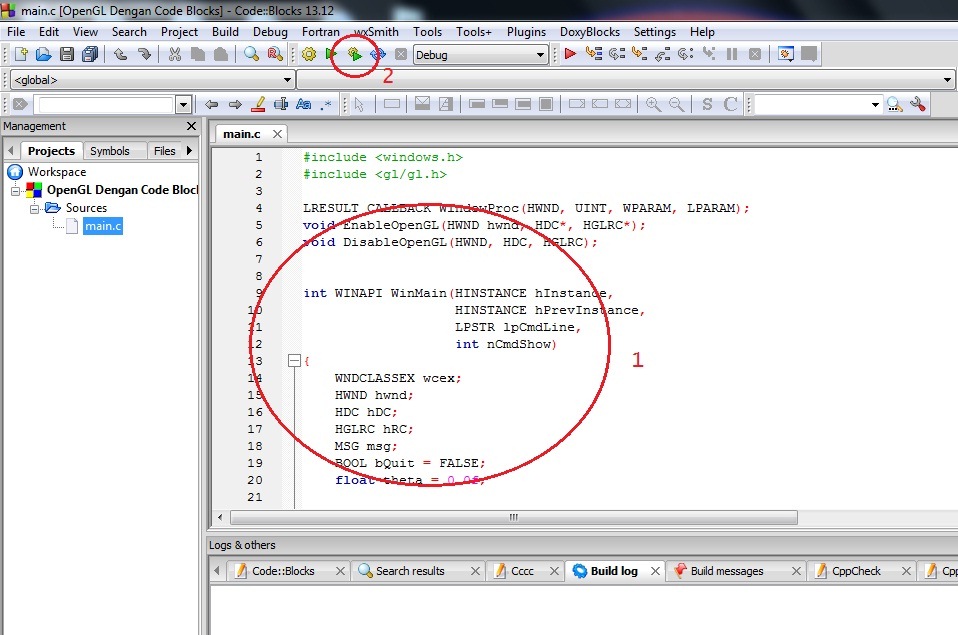
Task: Build and run the project
Action: [356, 54]
